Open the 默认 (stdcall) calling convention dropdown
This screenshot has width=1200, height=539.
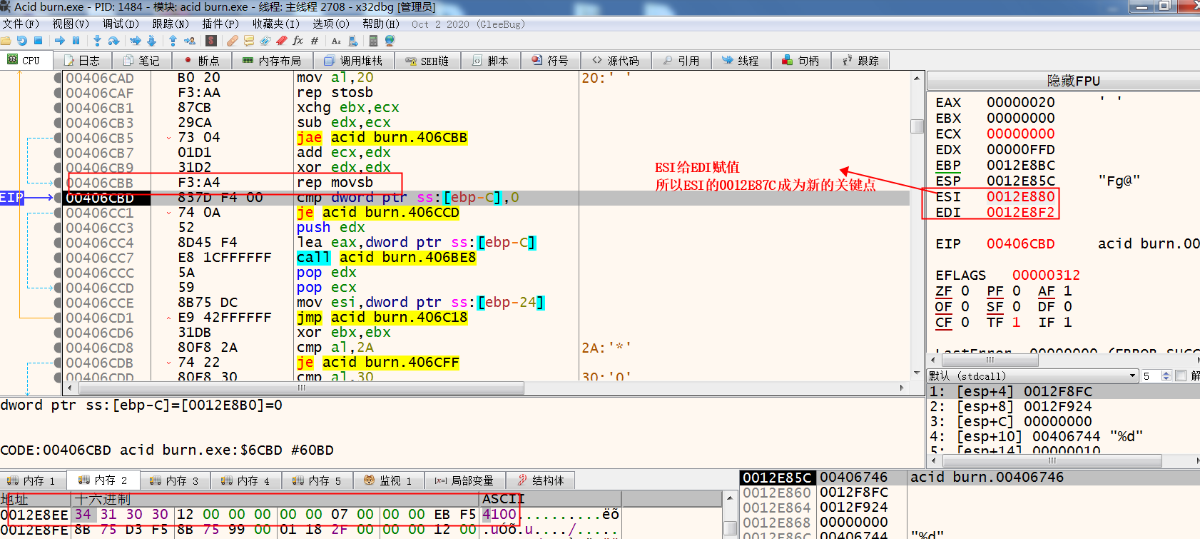1033,375
